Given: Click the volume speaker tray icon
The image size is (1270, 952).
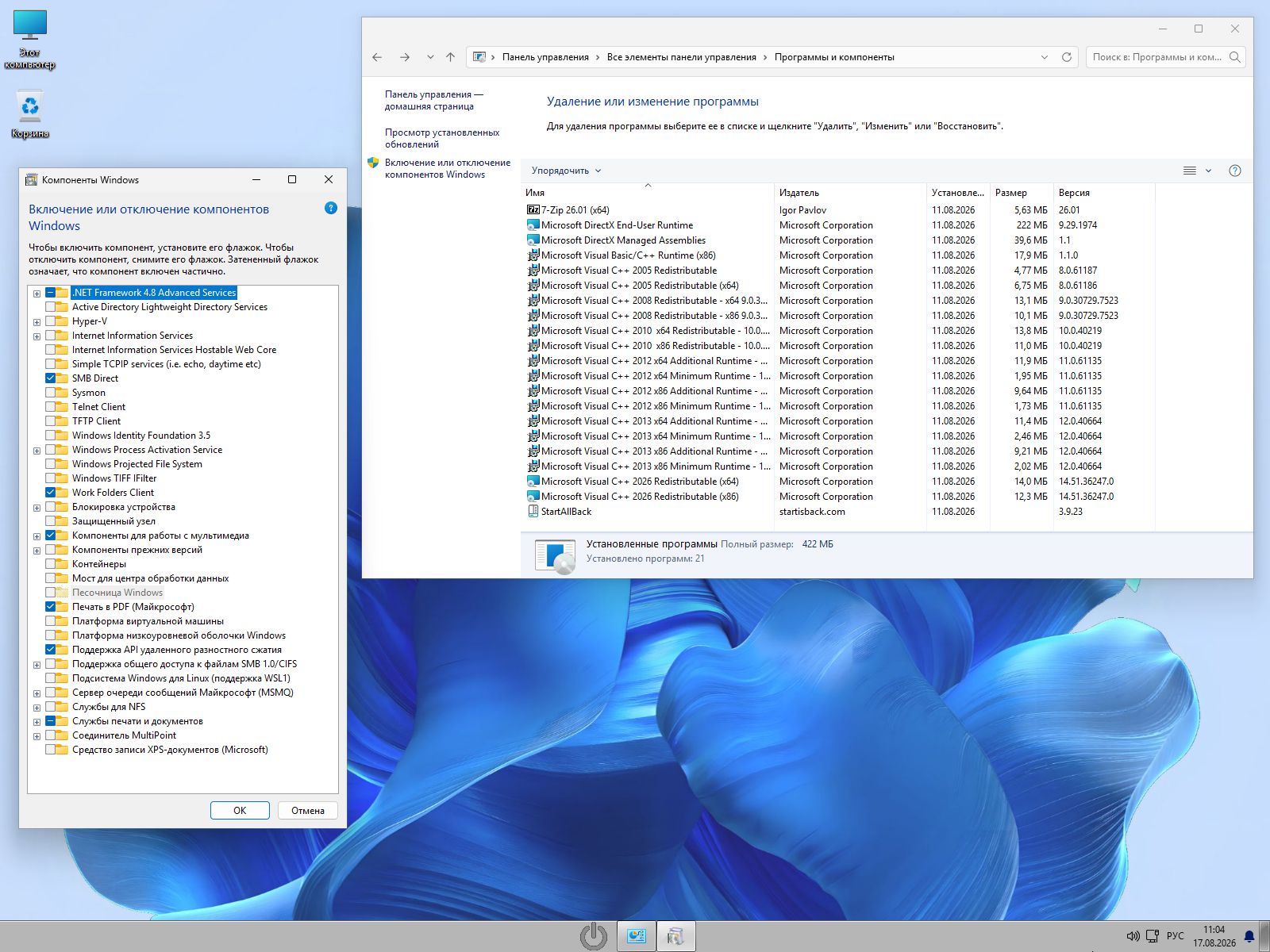Looking at the screenshot, I should tap(1133, 936).
